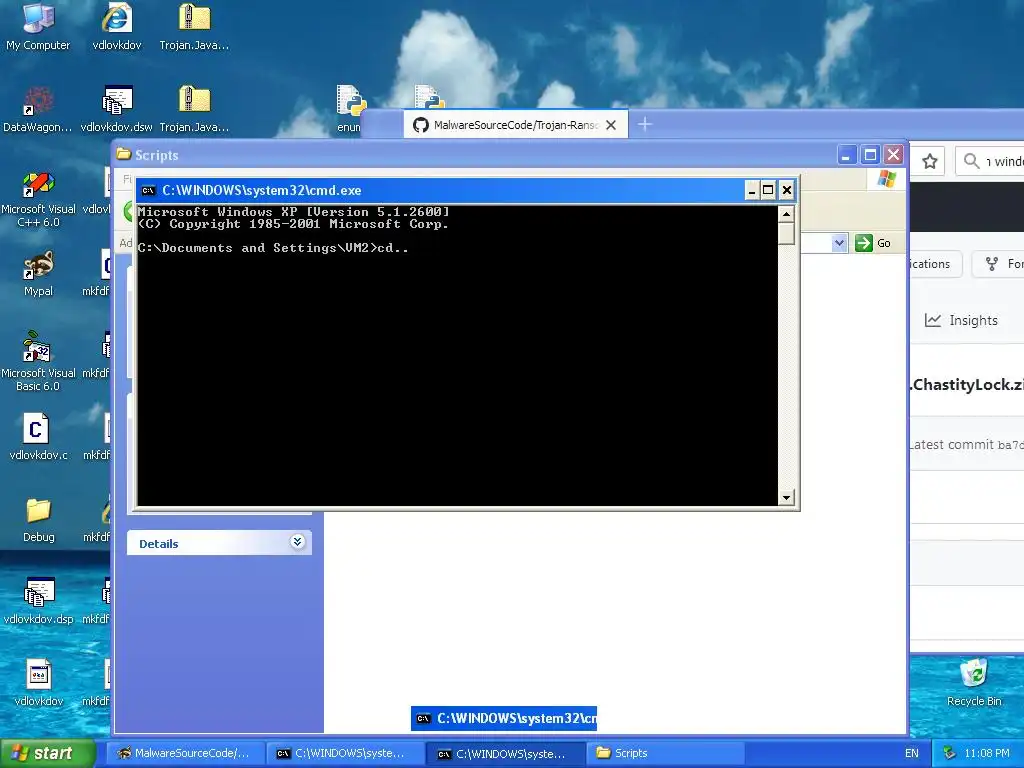Image resolution: width=1024 pixels, height=768 pixels.
Task: Click the fork icon on GitHub page
Action: [x=992, y=264]
